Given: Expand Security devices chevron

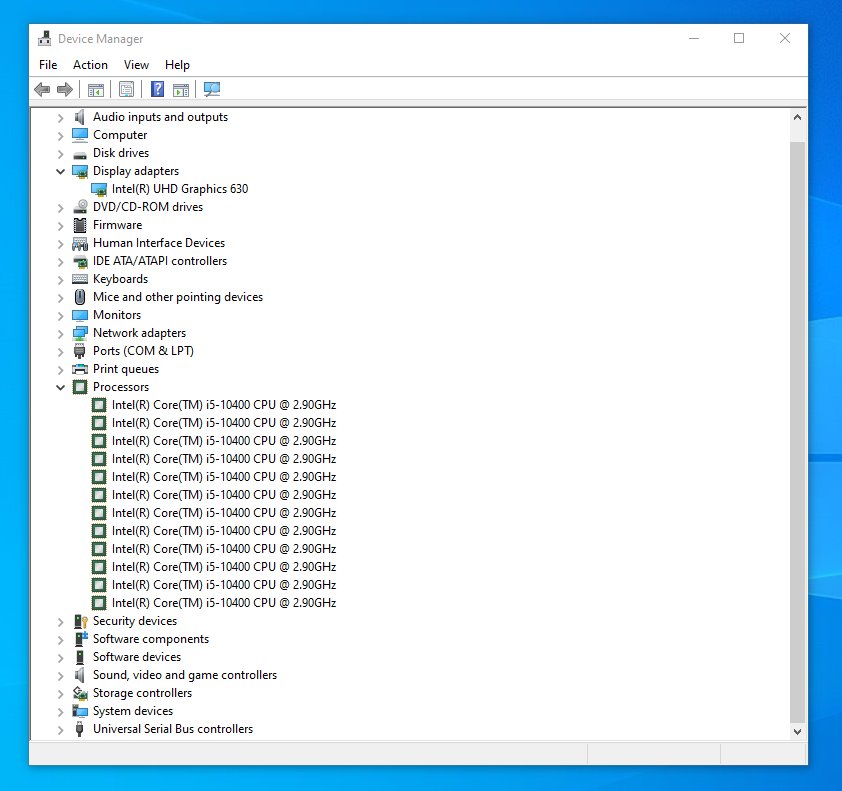Looking at the screenshot, I should tap(61, 622).
